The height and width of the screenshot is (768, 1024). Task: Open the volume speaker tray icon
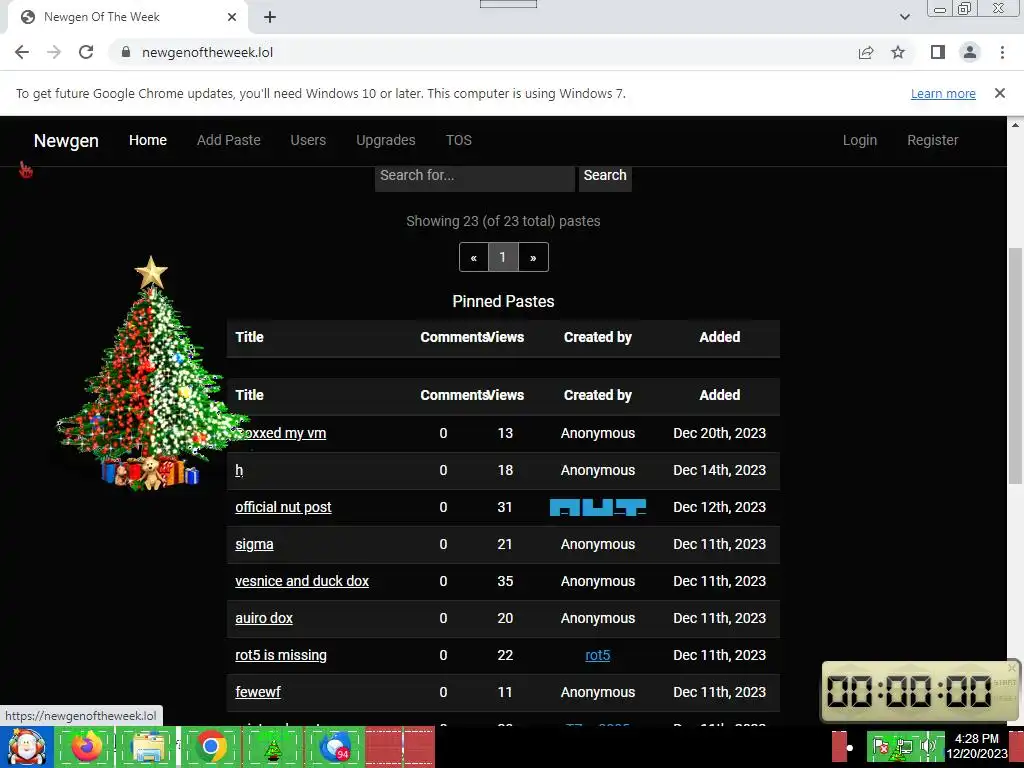click(928, 746)
